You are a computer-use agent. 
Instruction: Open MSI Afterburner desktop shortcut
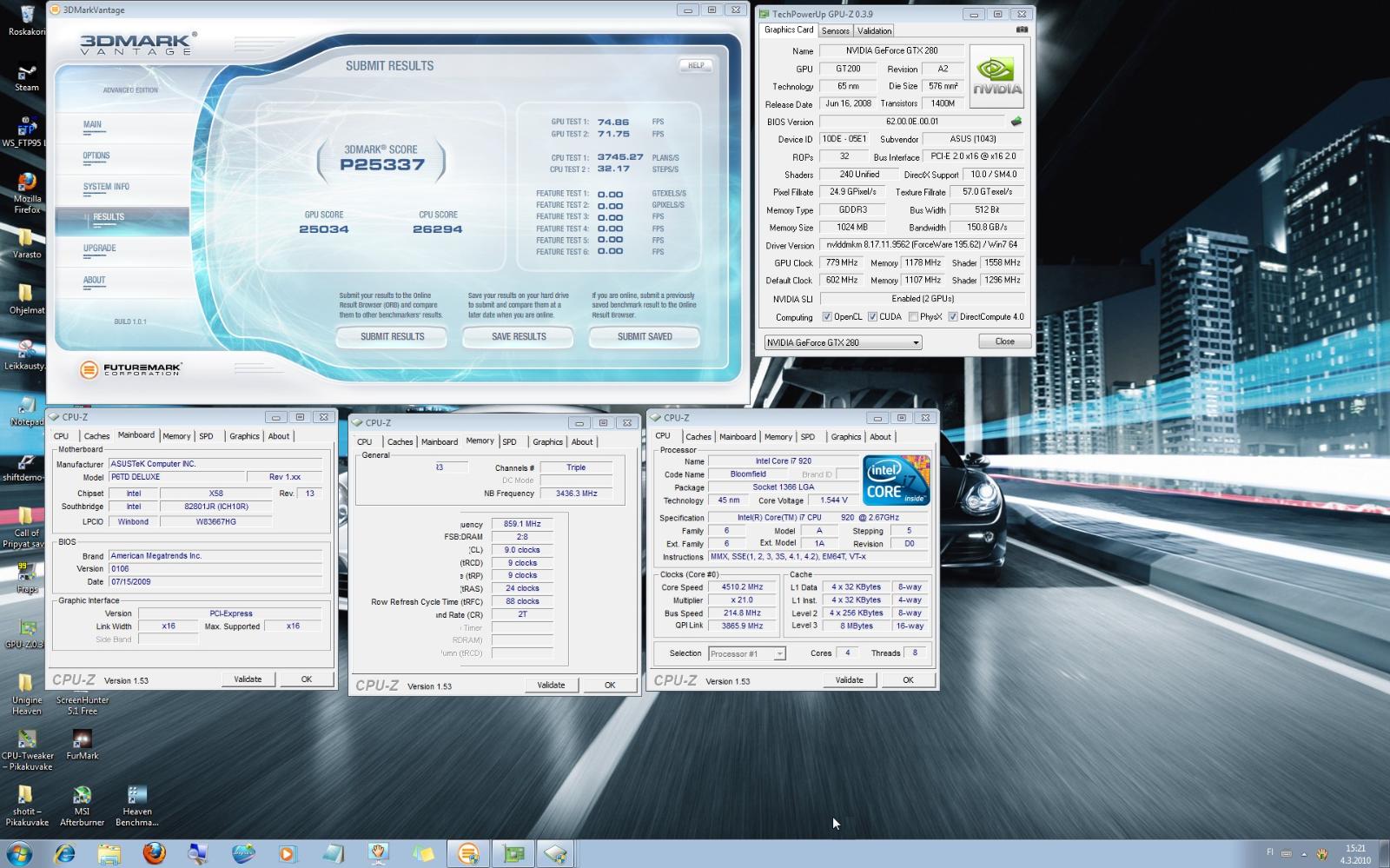point(82,805)
